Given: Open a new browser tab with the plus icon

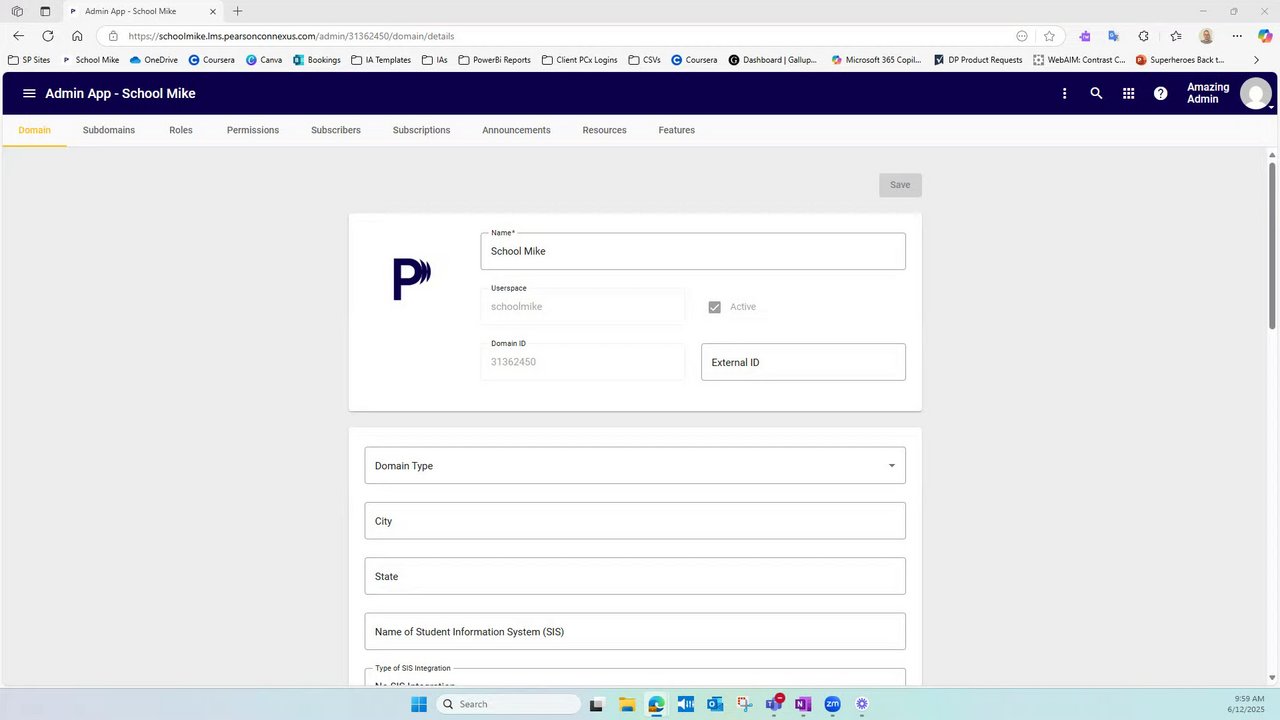Looking at the screenshot, I should 237,11.
